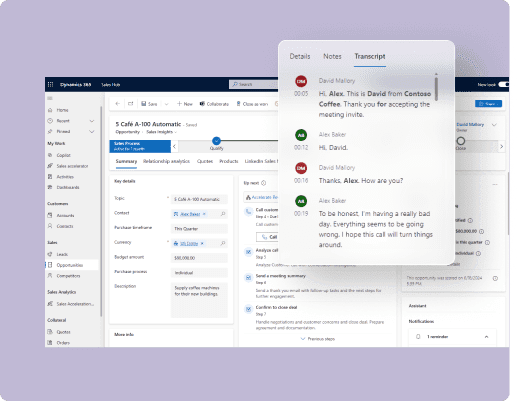Check the Confirm to close deal step
This screenshot has width=519, height=401.
point(248,309)
